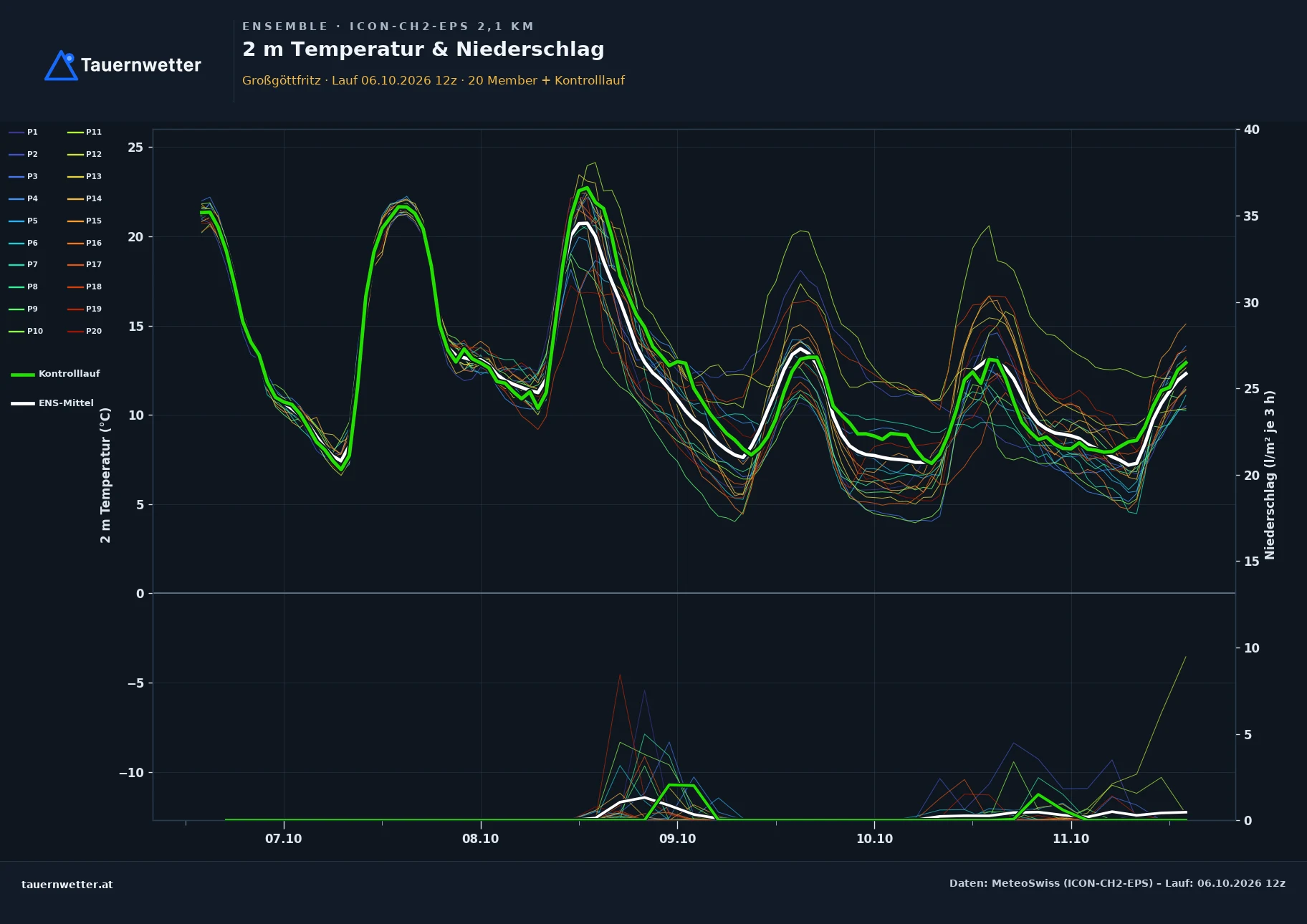
Task: Select the P4 legend entry
Action: (24, 198)
